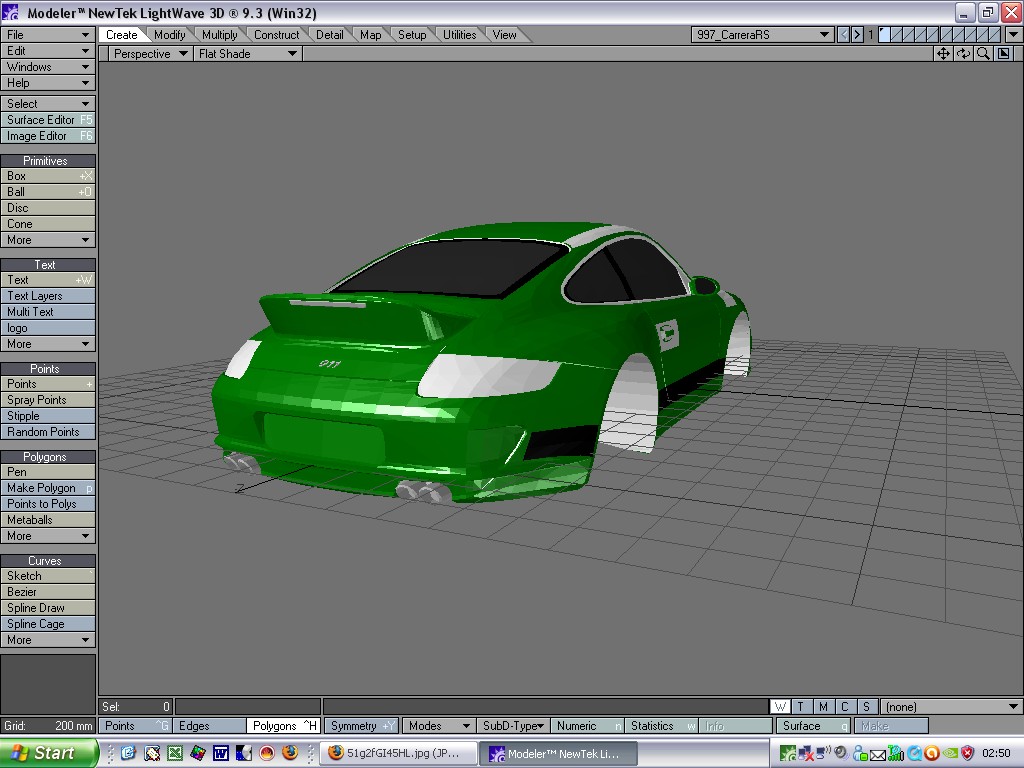Open the layer bank dropdown arrow
Screen dimensions: 1024x768
pos(1014,35)
